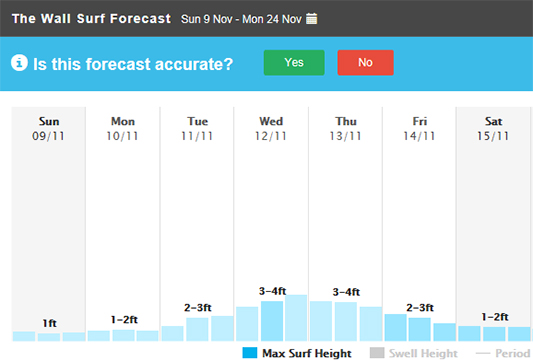Click the info icon beside accuracy question

19,63
